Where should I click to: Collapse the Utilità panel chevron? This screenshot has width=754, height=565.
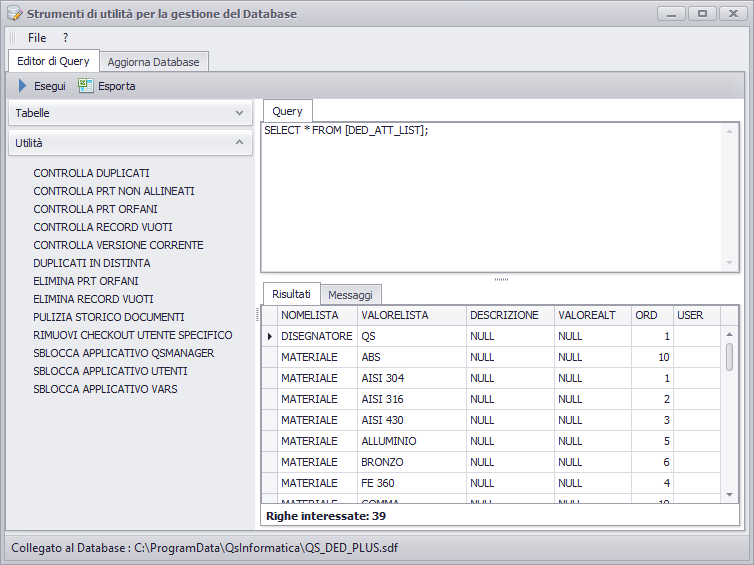(239, 142)
